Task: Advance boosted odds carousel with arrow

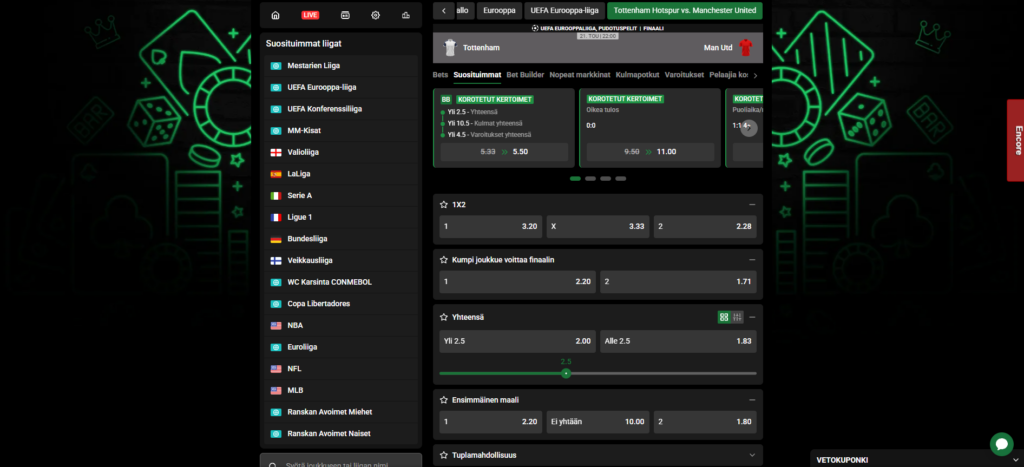Action: pos(748,128)
